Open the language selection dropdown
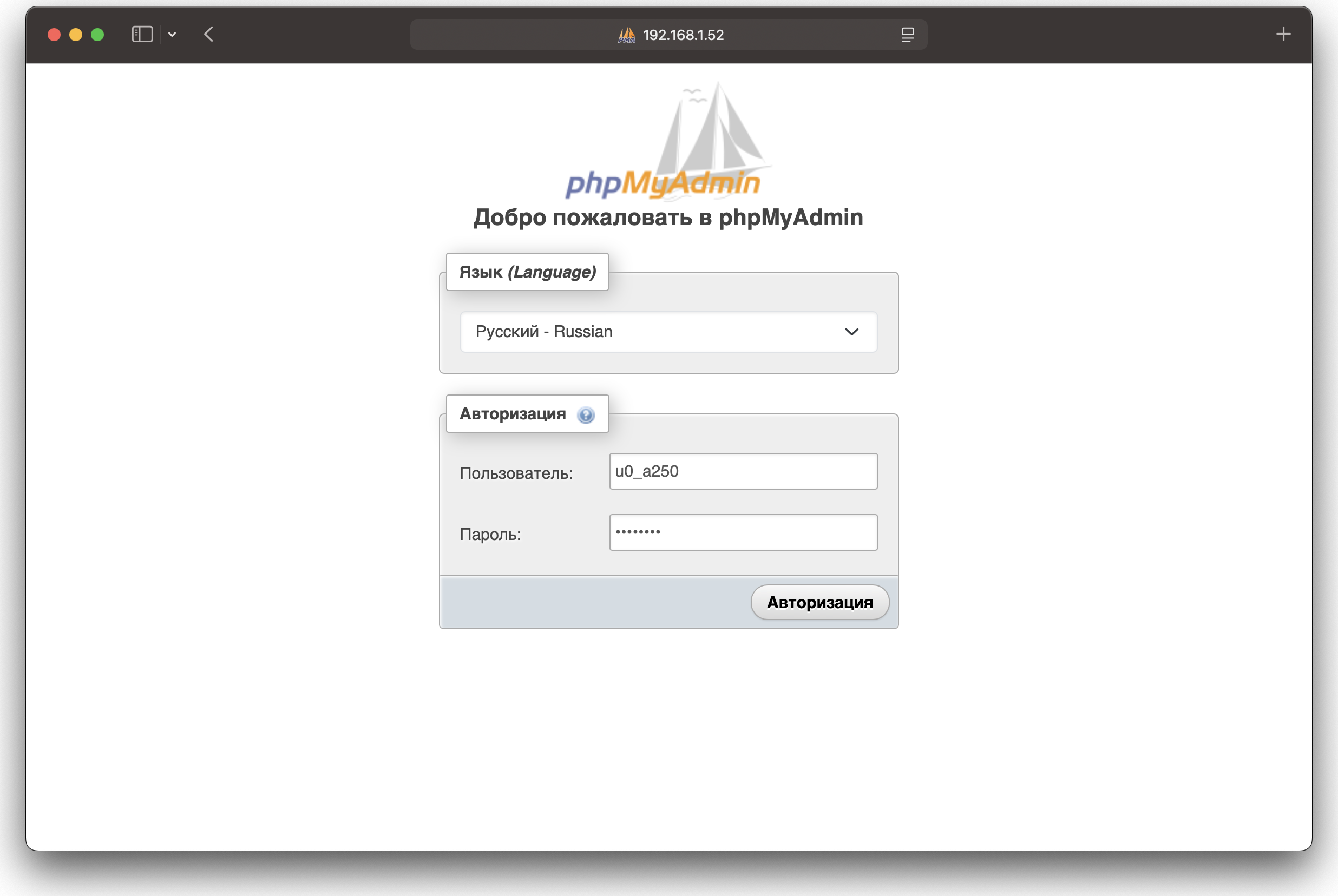This screenshot has width=1338, height=896. click(668, 332)
